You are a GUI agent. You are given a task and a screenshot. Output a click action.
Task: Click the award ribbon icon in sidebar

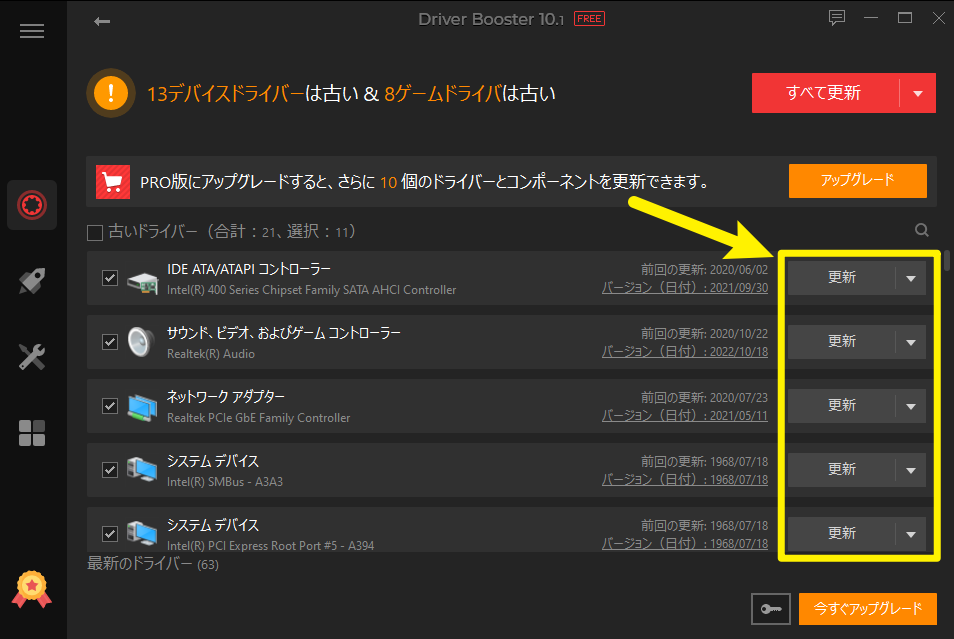(x=32, y=589)
